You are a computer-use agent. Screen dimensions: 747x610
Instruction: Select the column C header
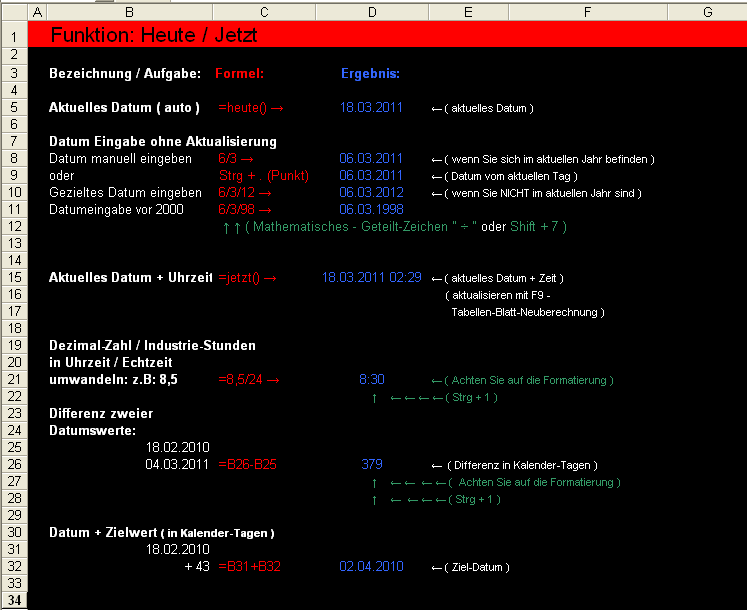tap(263, 12)
